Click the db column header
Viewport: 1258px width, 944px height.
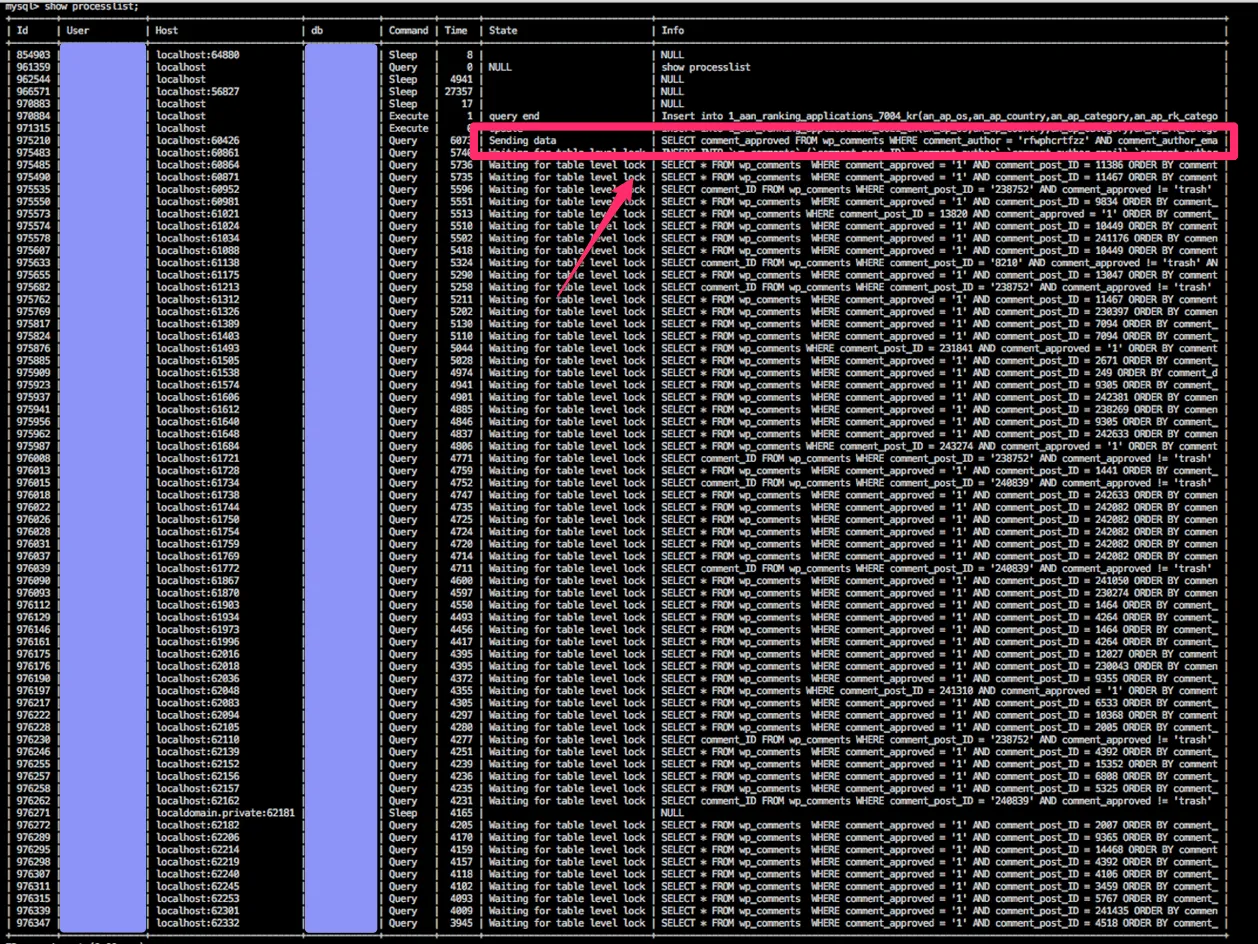tap(317, 31)
